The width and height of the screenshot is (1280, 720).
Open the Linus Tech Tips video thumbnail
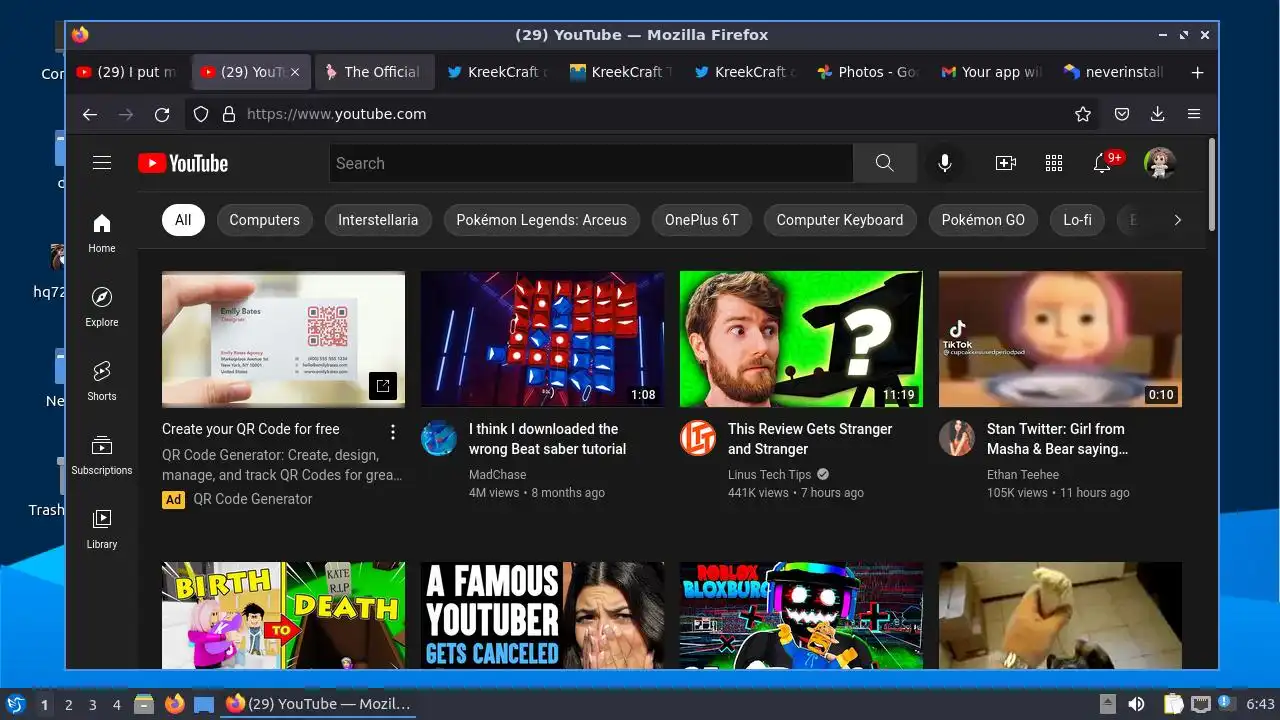pyautogui.click(x=801, y=339)
